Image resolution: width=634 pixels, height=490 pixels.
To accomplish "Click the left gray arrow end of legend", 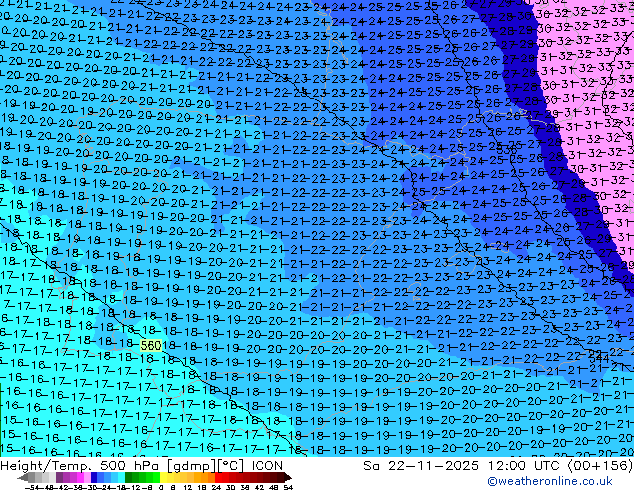I will click(x=22, y=477).
